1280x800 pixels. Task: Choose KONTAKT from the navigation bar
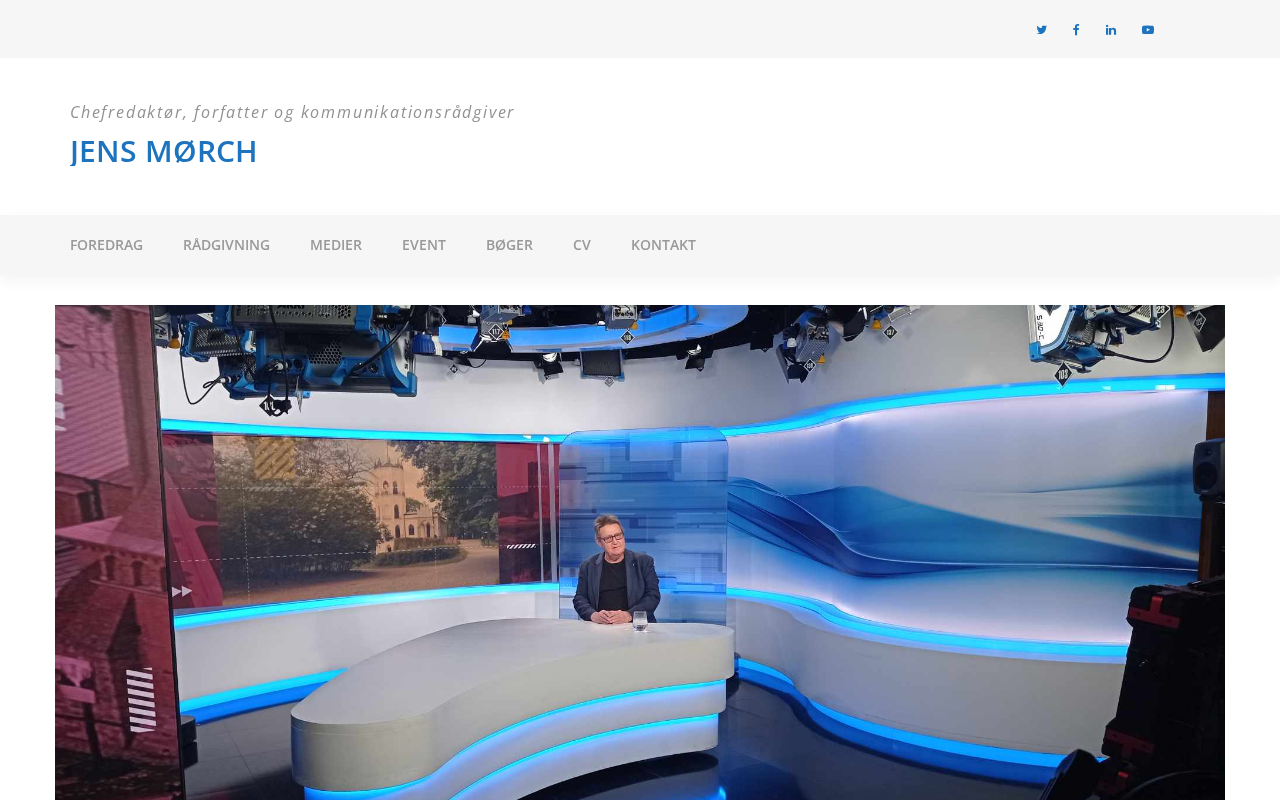point(663,245)
